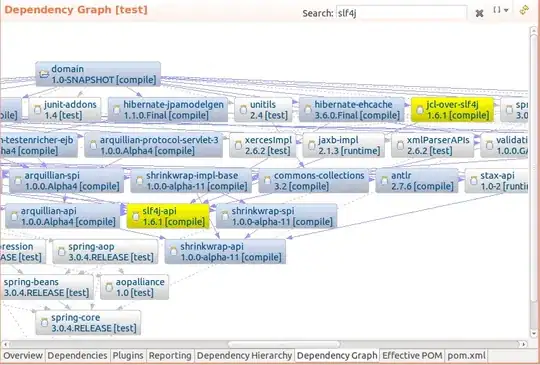Select the xmlParserAPIs 2.6.2 [test] label
Viewport: 540px width, 365px height.
438,145
